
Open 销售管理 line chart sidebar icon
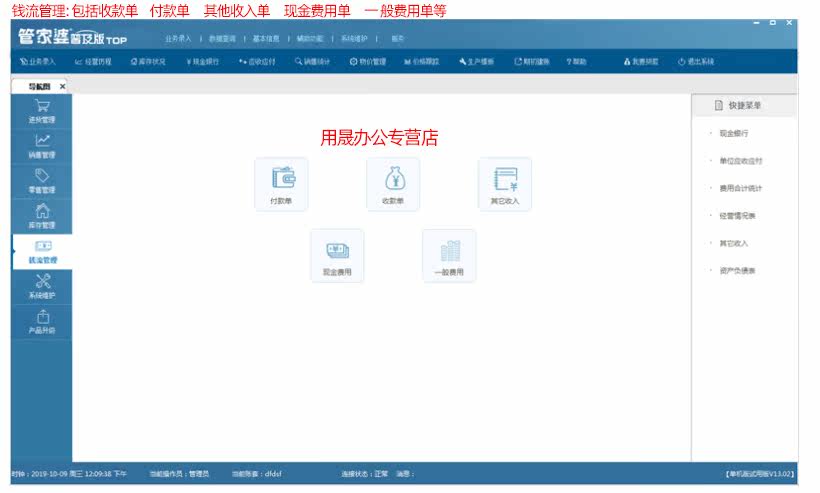[42, 146]
